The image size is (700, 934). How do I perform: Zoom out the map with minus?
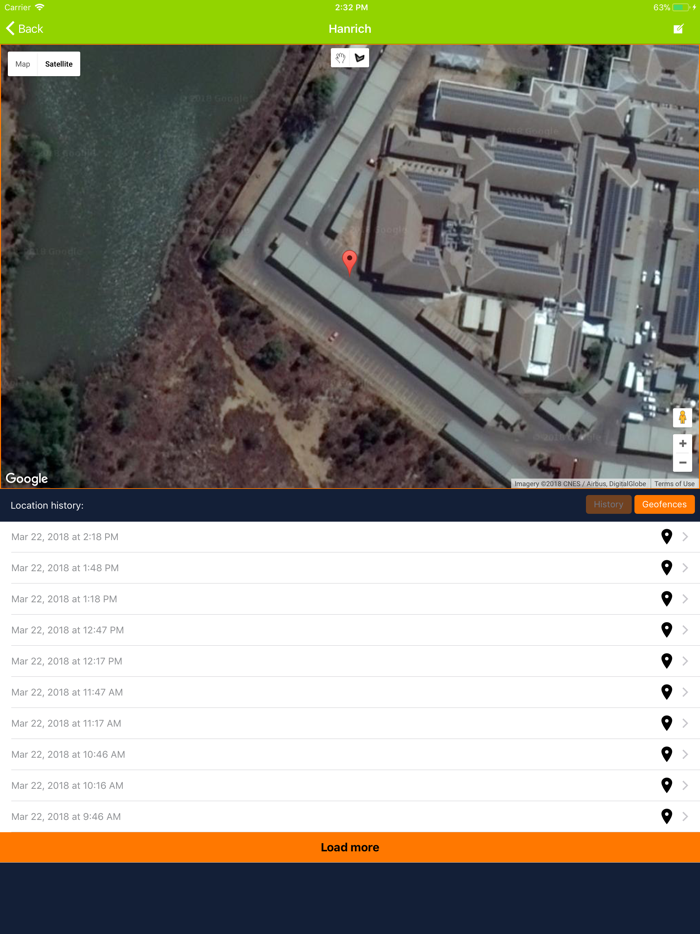[x=683, y=462]
